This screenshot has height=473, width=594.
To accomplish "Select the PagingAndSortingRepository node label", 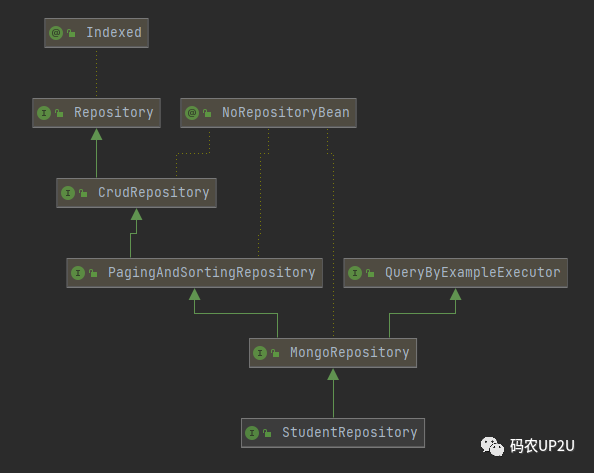I will click(211, 273).
